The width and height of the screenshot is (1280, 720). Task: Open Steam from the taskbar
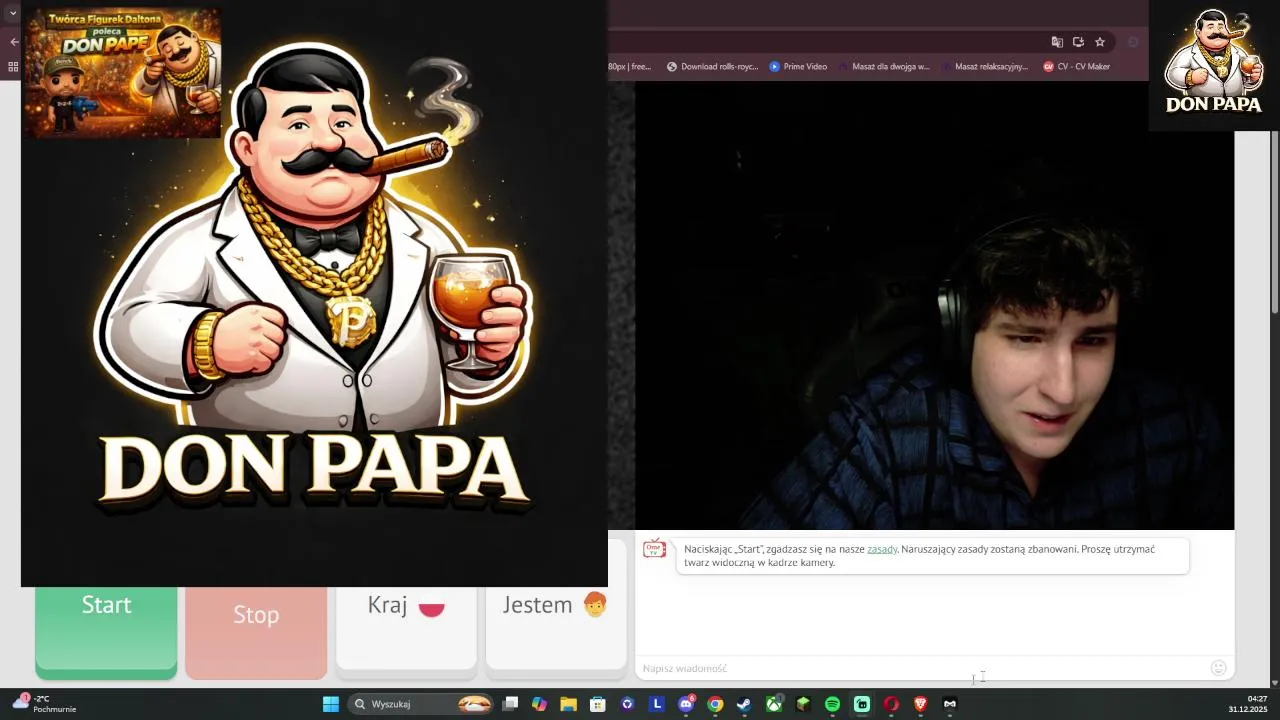[744, 704]
